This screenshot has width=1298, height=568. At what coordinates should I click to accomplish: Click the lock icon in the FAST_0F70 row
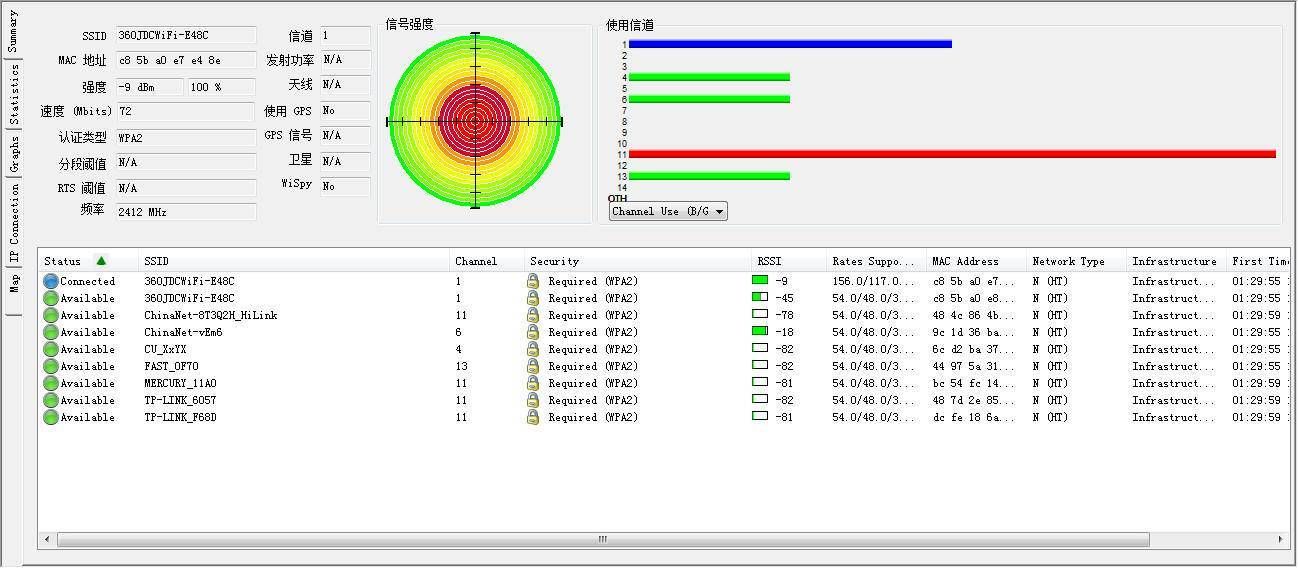click(x=533, y=366)
